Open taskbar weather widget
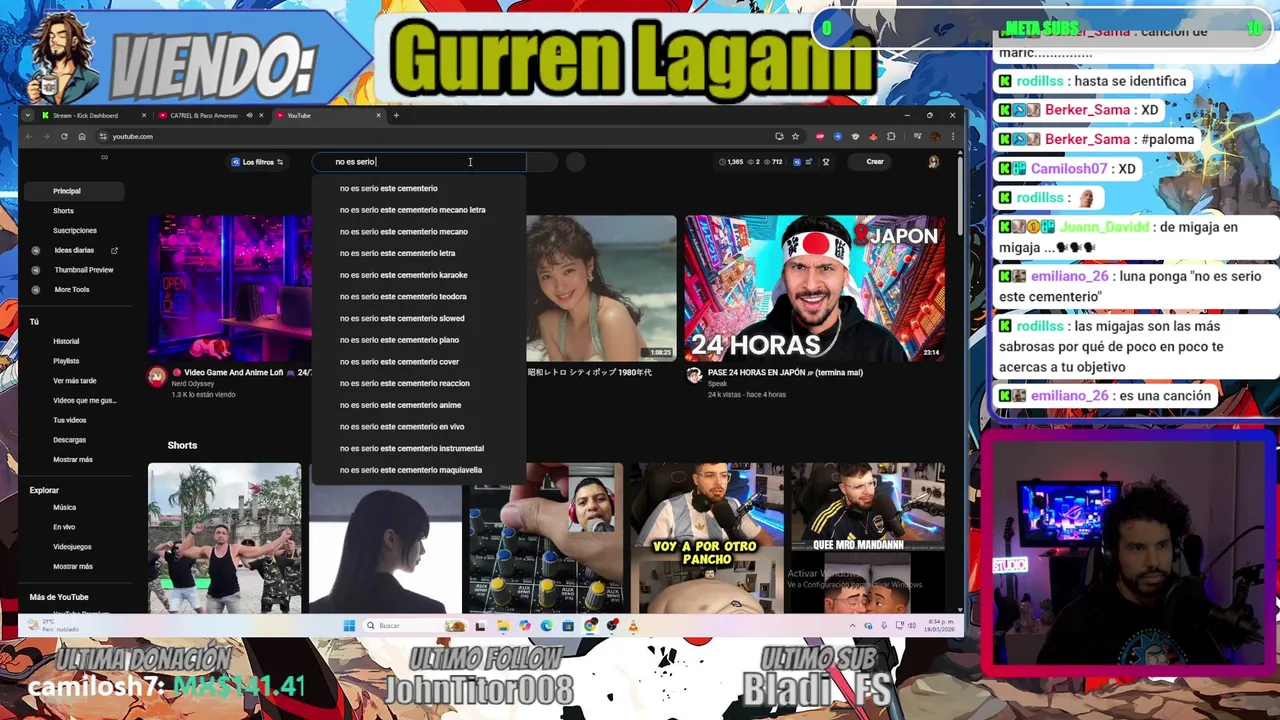The height and width of the screenshot is (720, 1280). [55, 626]
